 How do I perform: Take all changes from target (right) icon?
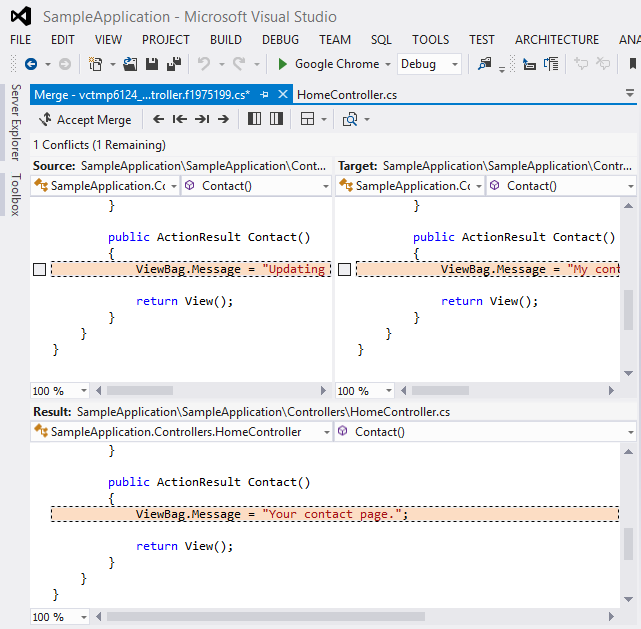click(x=276, y=119)
